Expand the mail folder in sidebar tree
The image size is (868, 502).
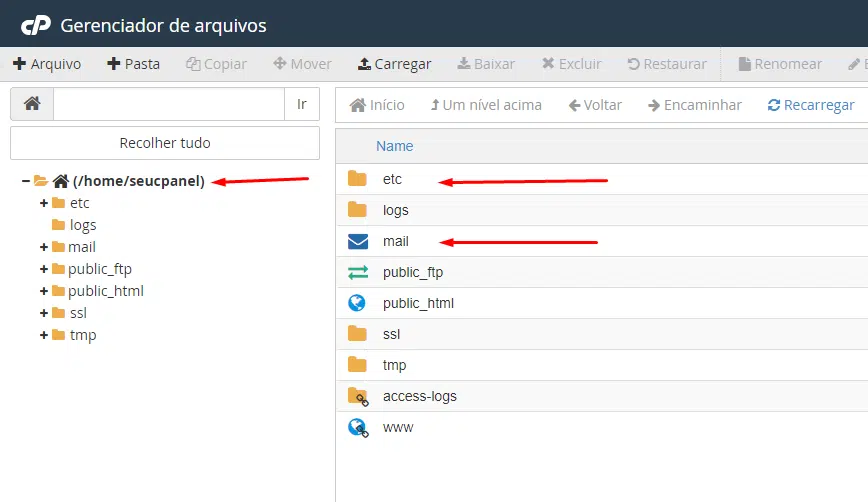pos(44,247)
